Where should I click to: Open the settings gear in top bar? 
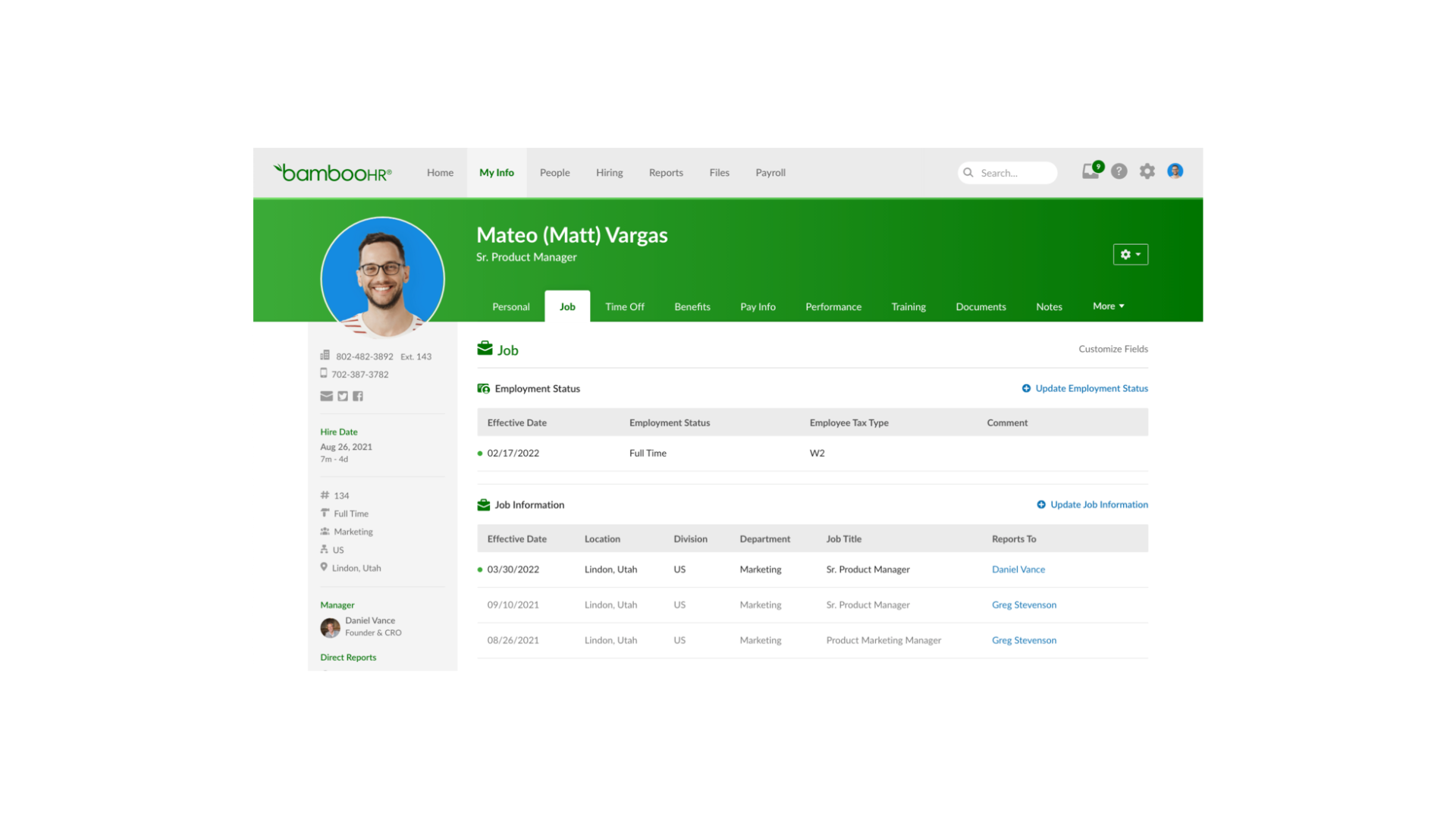[1147, 172]
